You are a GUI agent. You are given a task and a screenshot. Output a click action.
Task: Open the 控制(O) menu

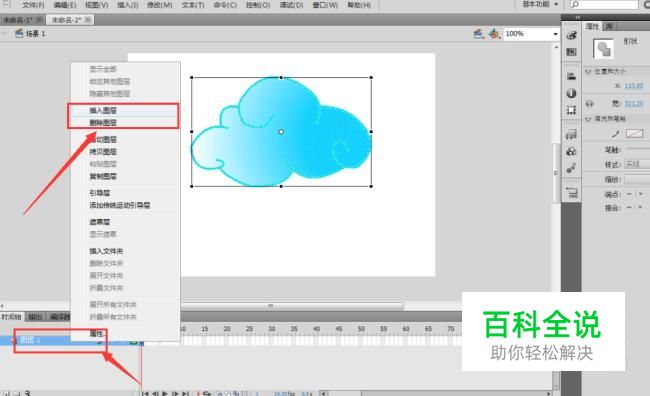click(x=258, y=5)
